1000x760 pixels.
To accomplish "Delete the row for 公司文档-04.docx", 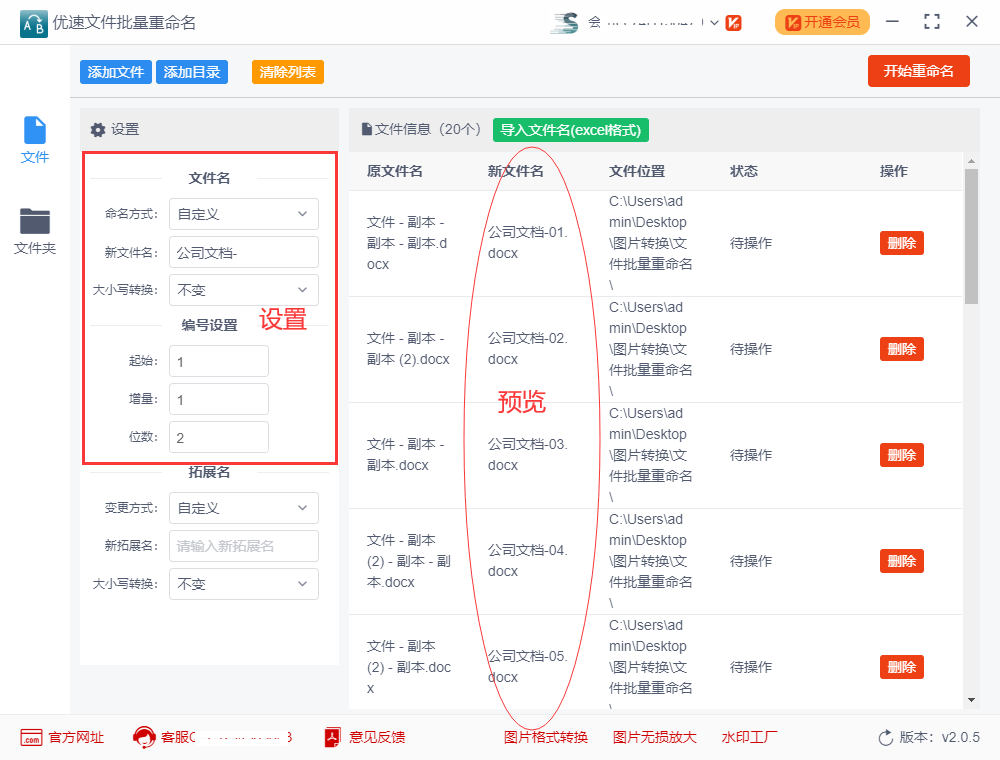I will pyautogui.click(x=902, y=561).
